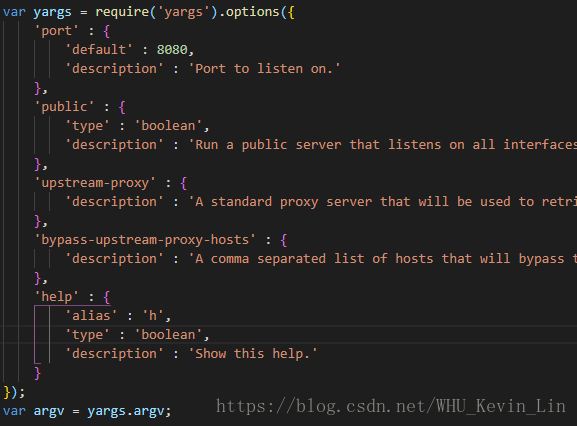Place cursor on 8080 default value
The height and width of the screenshot is (426, 577).
coord(172,50)
